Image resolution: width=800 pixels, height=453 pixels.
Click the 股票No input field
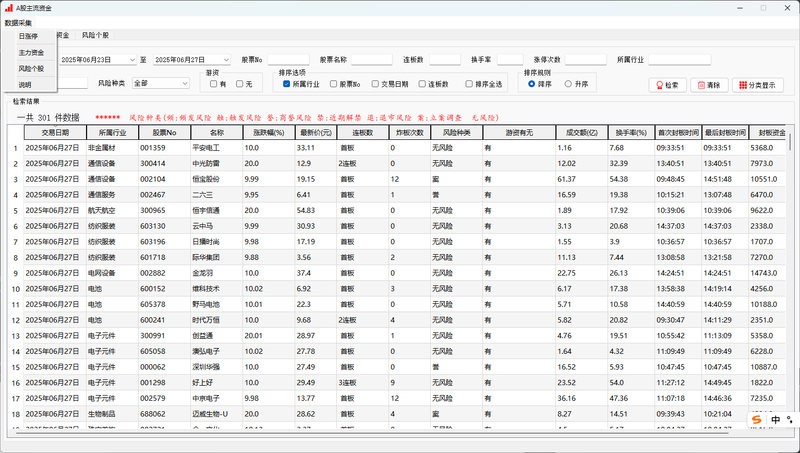tap(288, 60)
